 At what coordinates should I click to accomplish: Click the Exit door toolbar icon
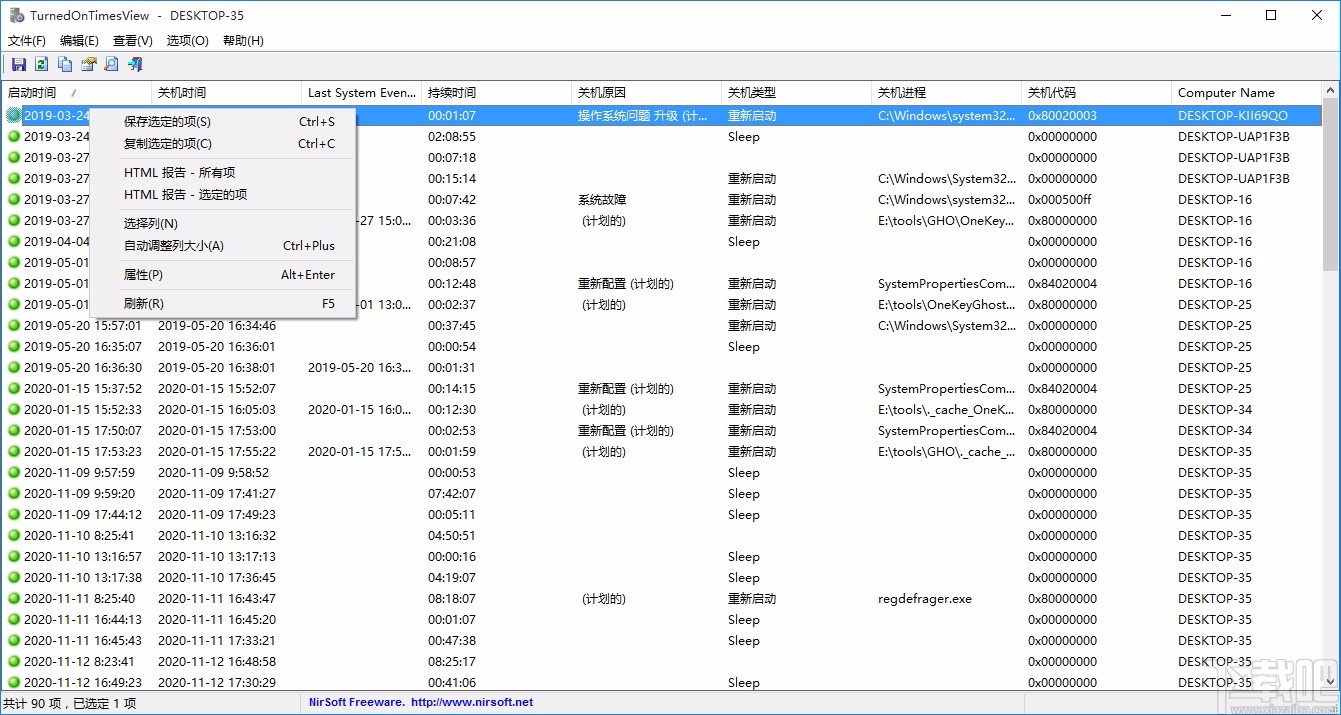(134, 64)
